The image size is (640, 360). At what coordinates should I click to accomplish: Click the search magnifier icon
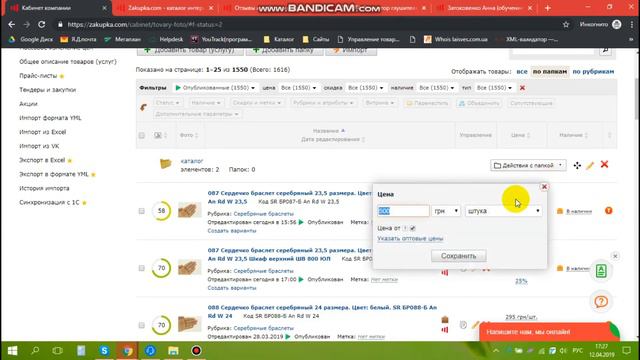pos(606,51)
